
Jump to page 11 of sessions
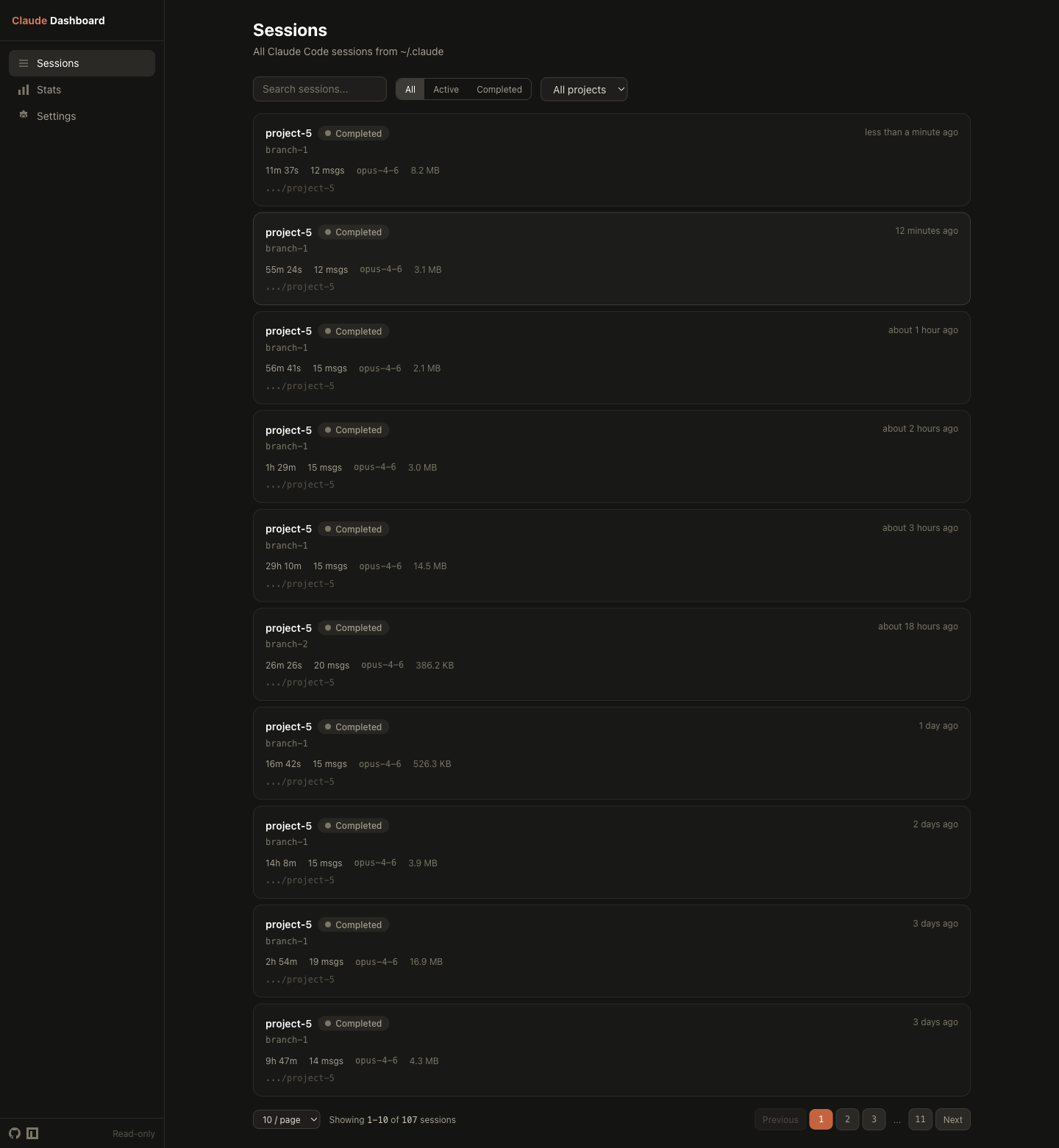coord(920,1119)
